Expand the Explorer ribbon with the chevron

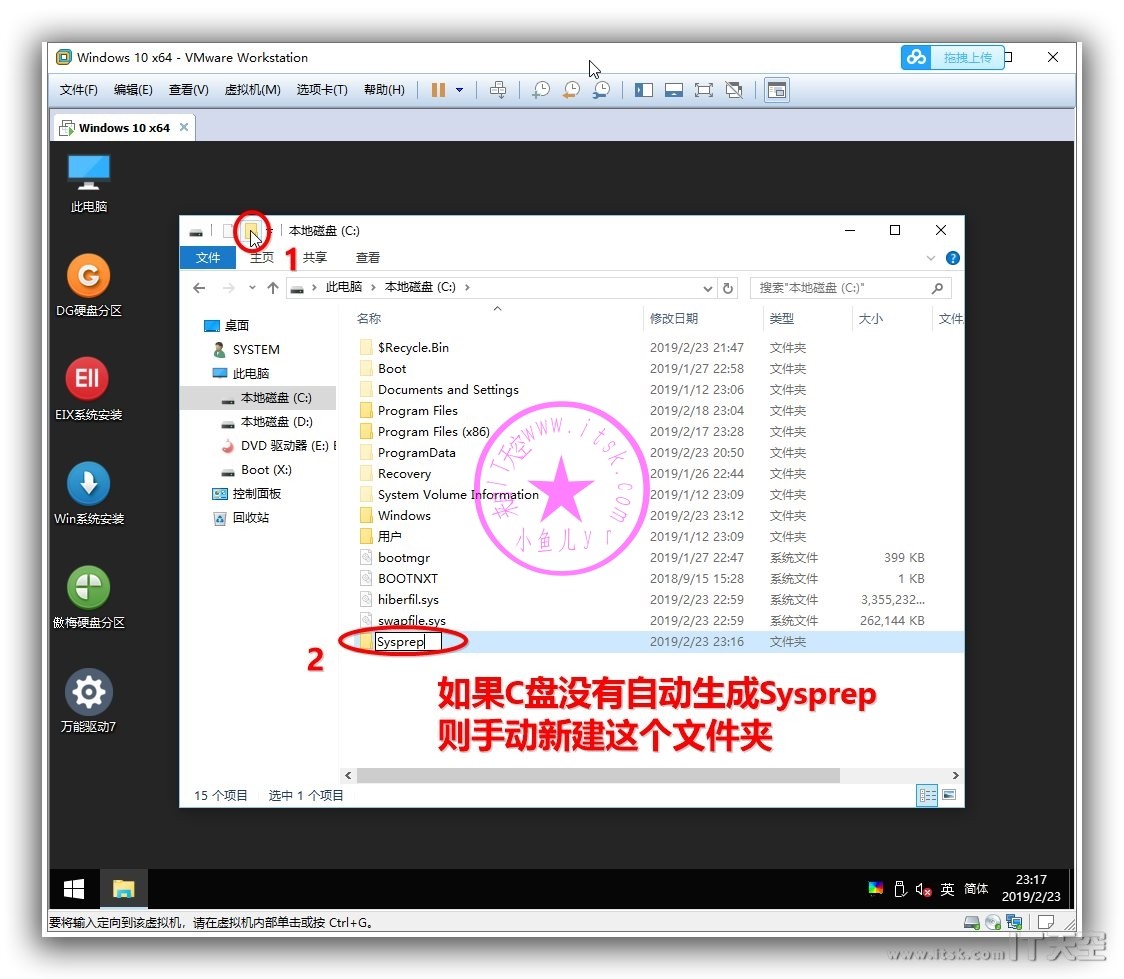click(930, 258)
